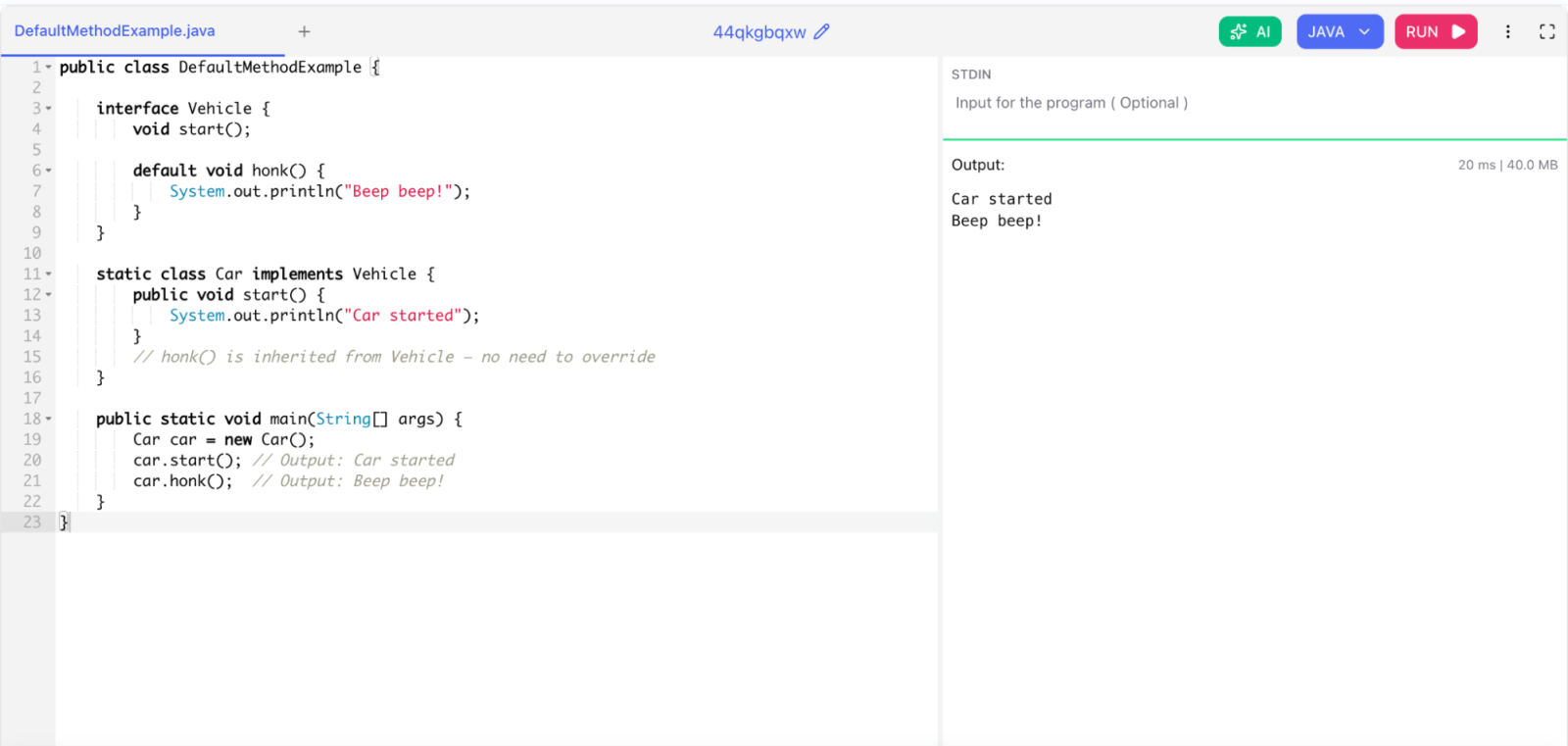Collapse code fold arrow on line 1
The width and height of the screenshot is (1568, 746).
pyautogui.click(x=49, y=67)
